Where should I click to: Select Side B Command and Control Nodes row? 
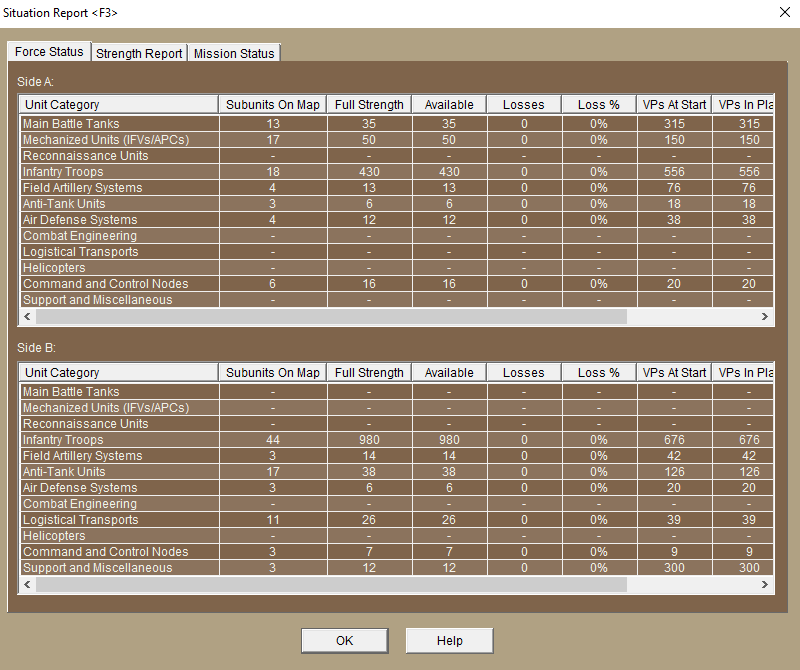396,552
